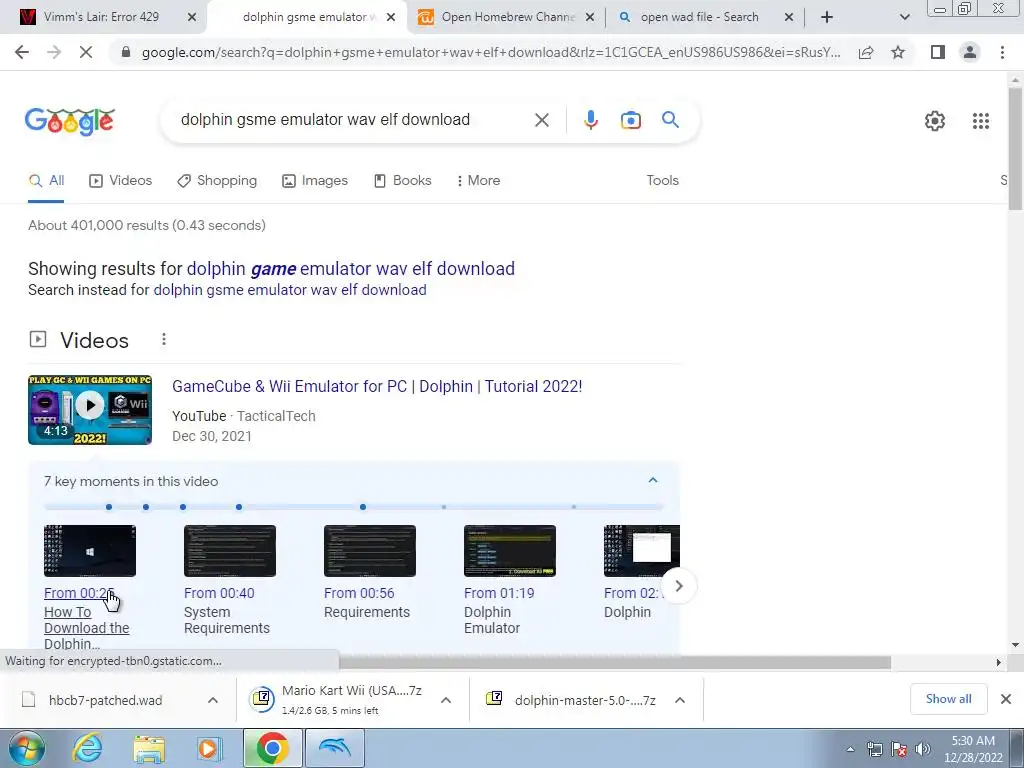
Task: Stop loading the current page
Action: (x=86, y=52)
